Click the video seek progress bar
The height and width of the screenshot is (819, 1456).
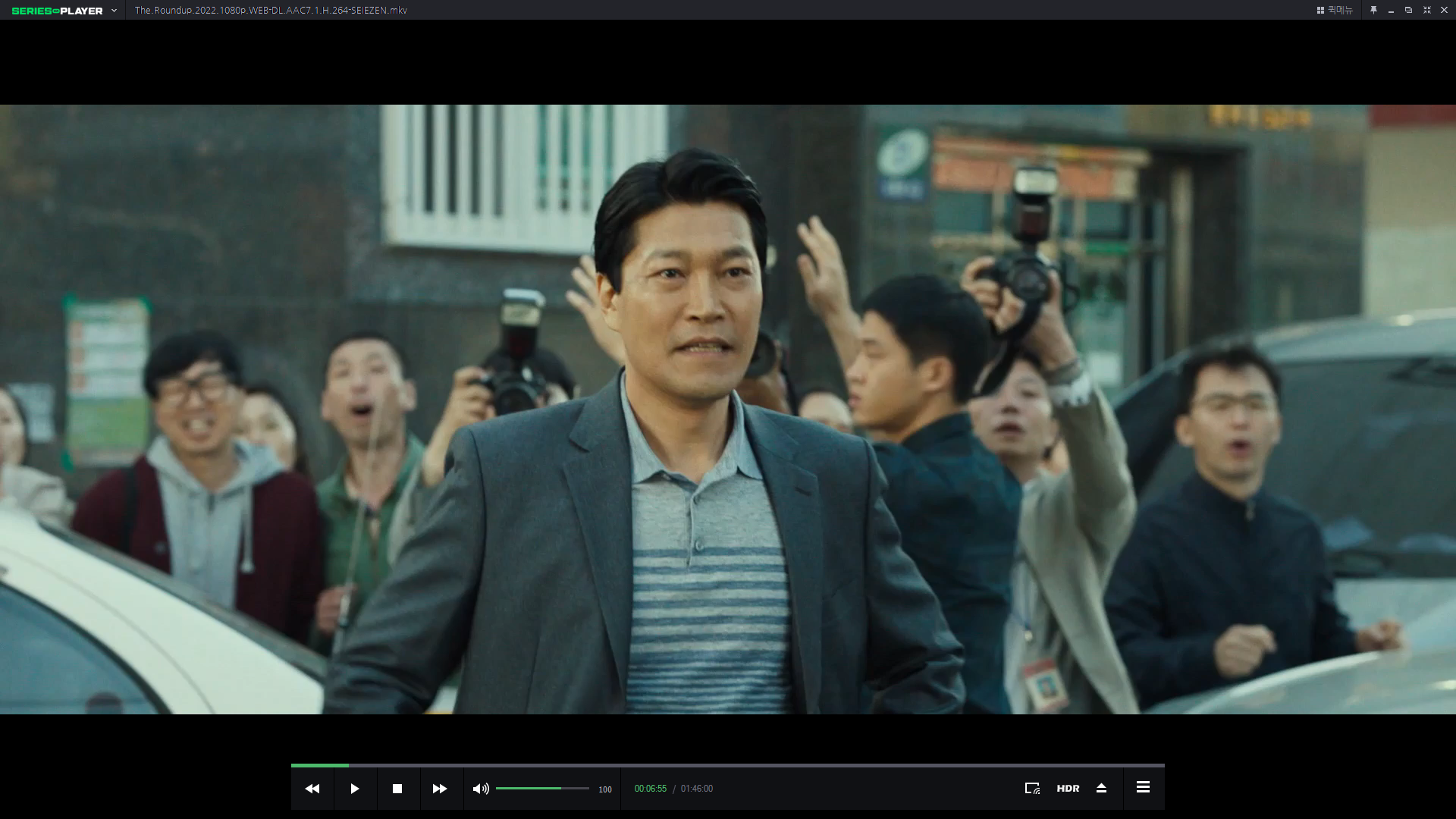pyautogui.click(x=728, y=765)
